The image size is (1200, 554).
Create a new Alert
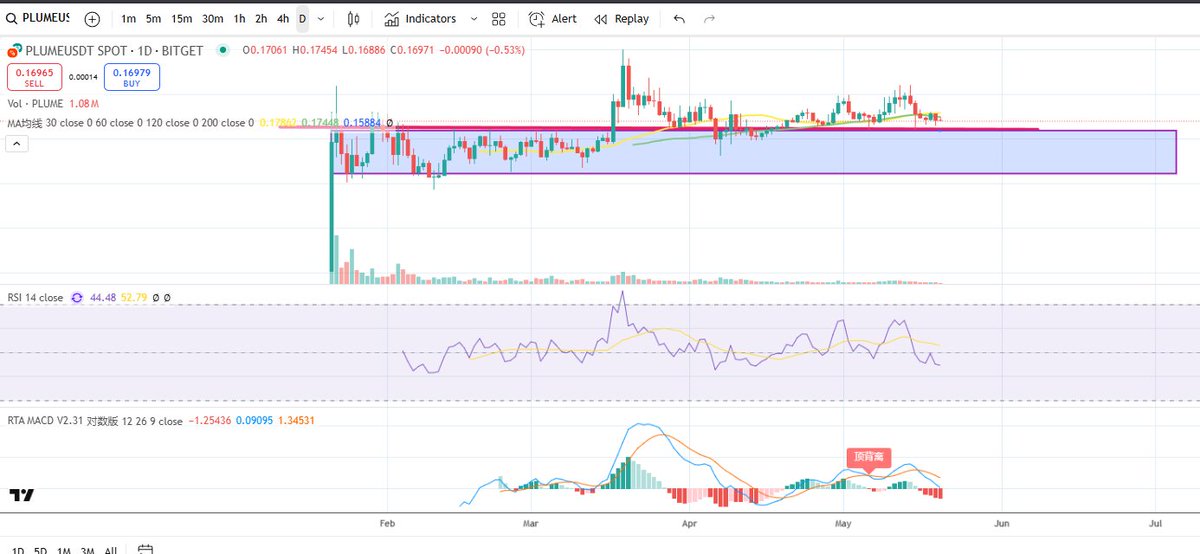(553, 19)
